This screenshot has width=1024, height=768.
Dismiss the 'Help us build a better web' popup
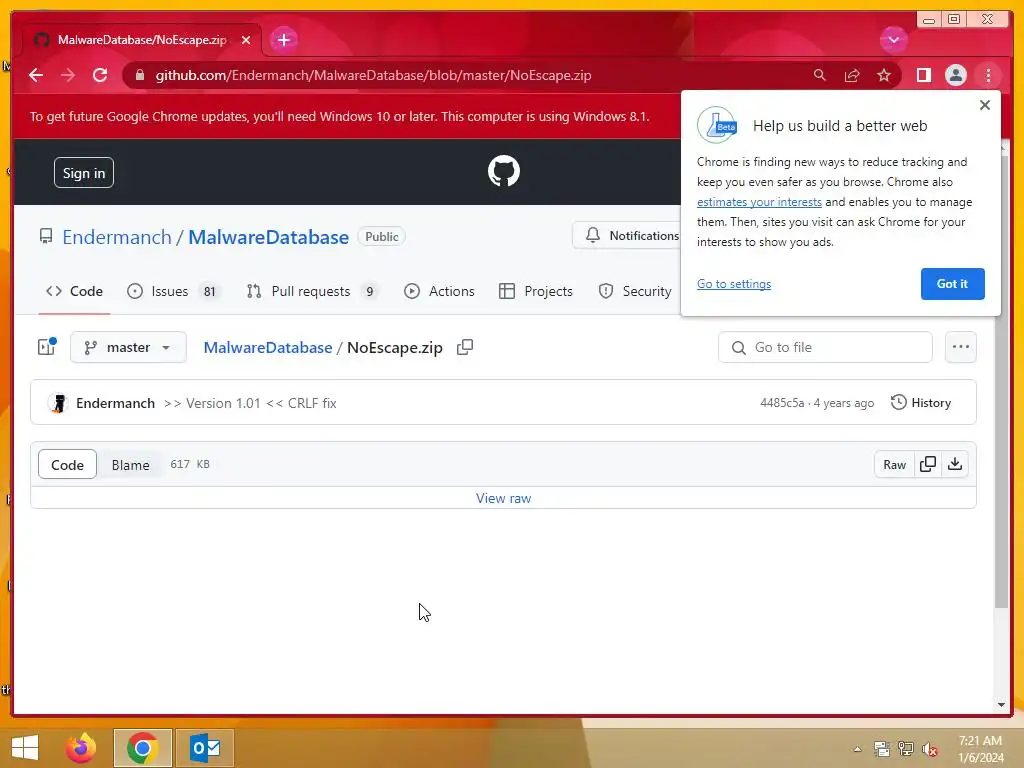985,105
